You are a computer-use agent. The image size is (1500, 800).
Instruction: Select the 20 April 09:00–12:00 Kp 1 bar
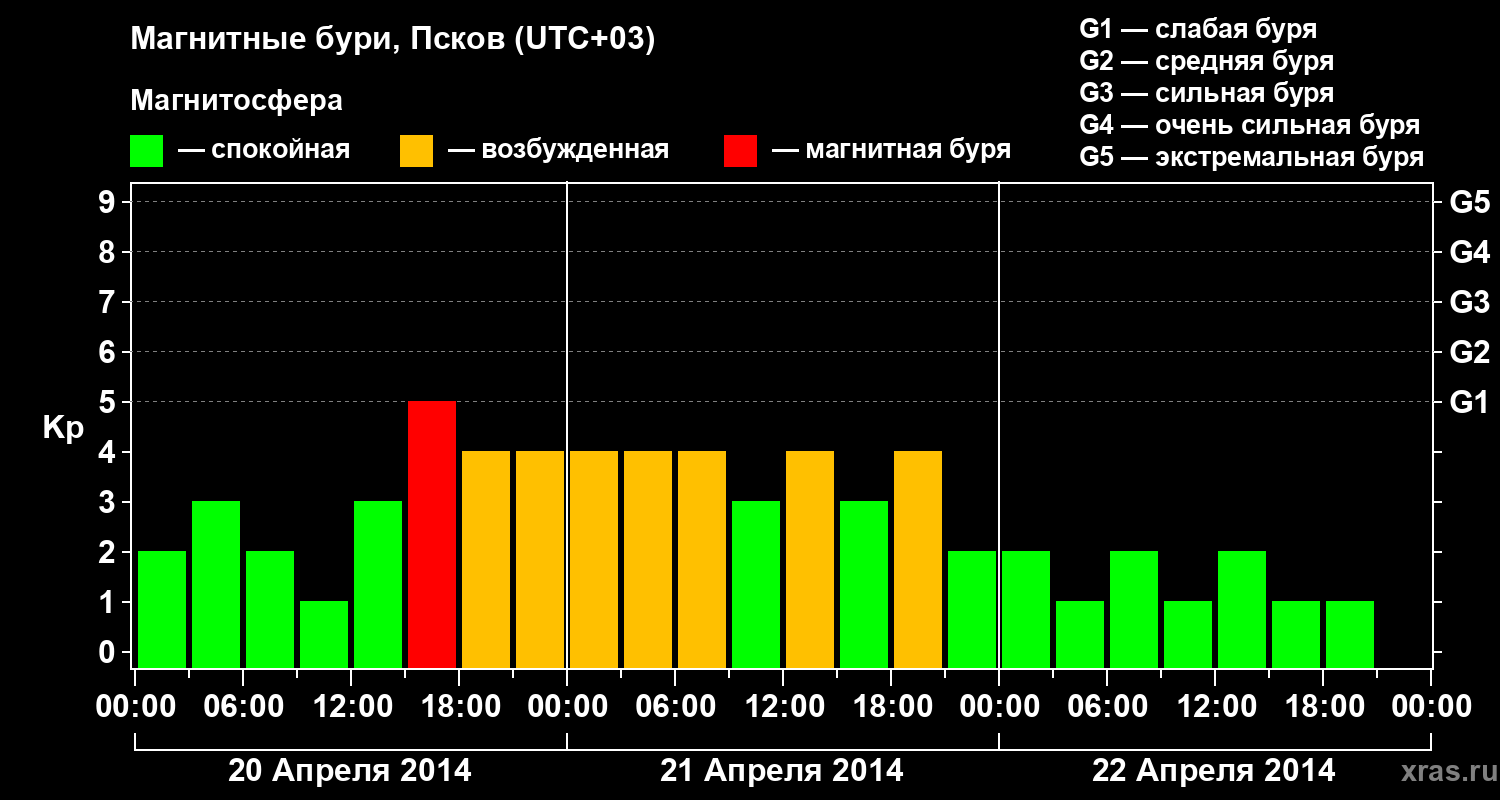click(324, 634)
